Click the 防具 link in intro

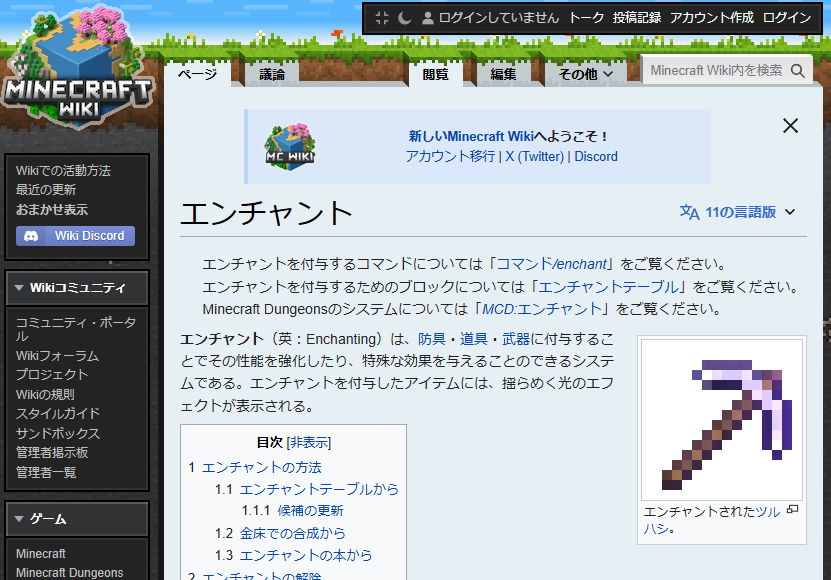431,339
